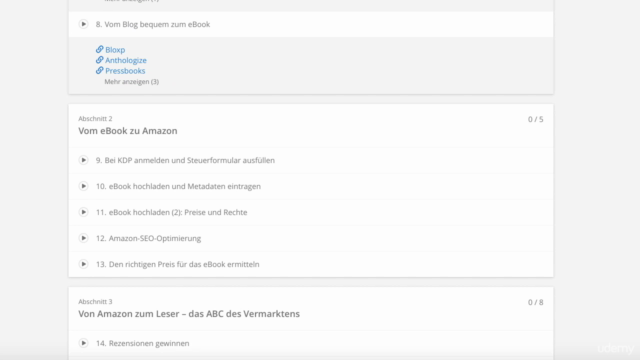Play lecture 11 Preise und Rechte icon
This screenshot has height=360, width=640.
coord(83,212)
